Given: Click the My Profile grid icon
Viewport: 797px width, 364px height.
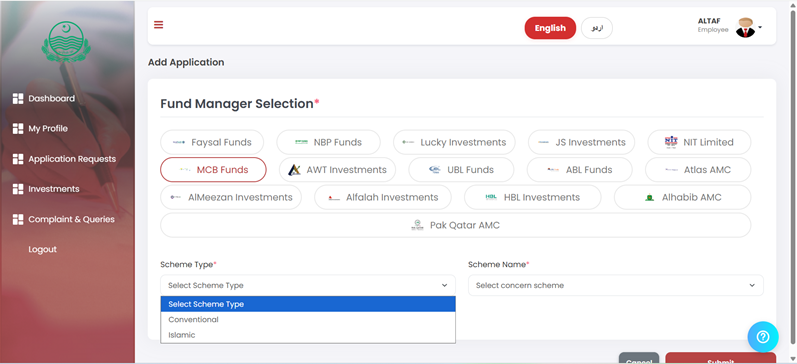Looking at the screenshot, I should click(18, 129).
